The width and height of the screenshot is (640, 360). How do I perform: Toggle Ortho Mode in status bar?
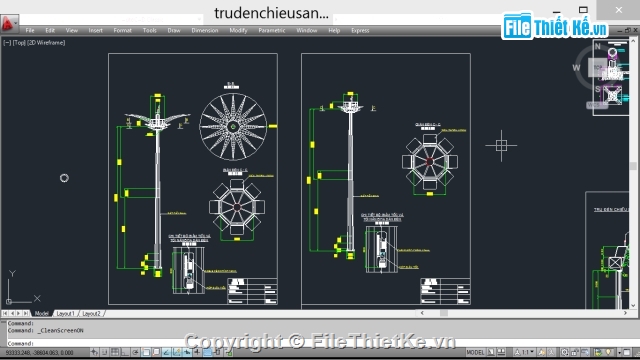click(125, 352)
